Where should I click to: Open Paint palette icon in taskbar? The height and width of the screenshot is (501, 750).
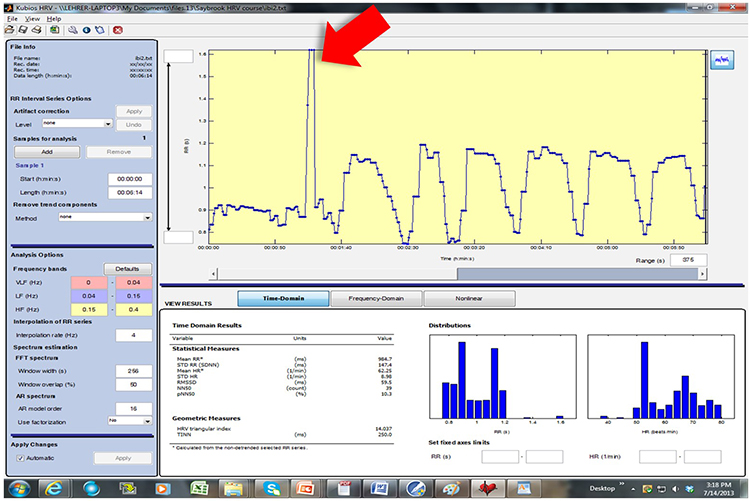451,489
